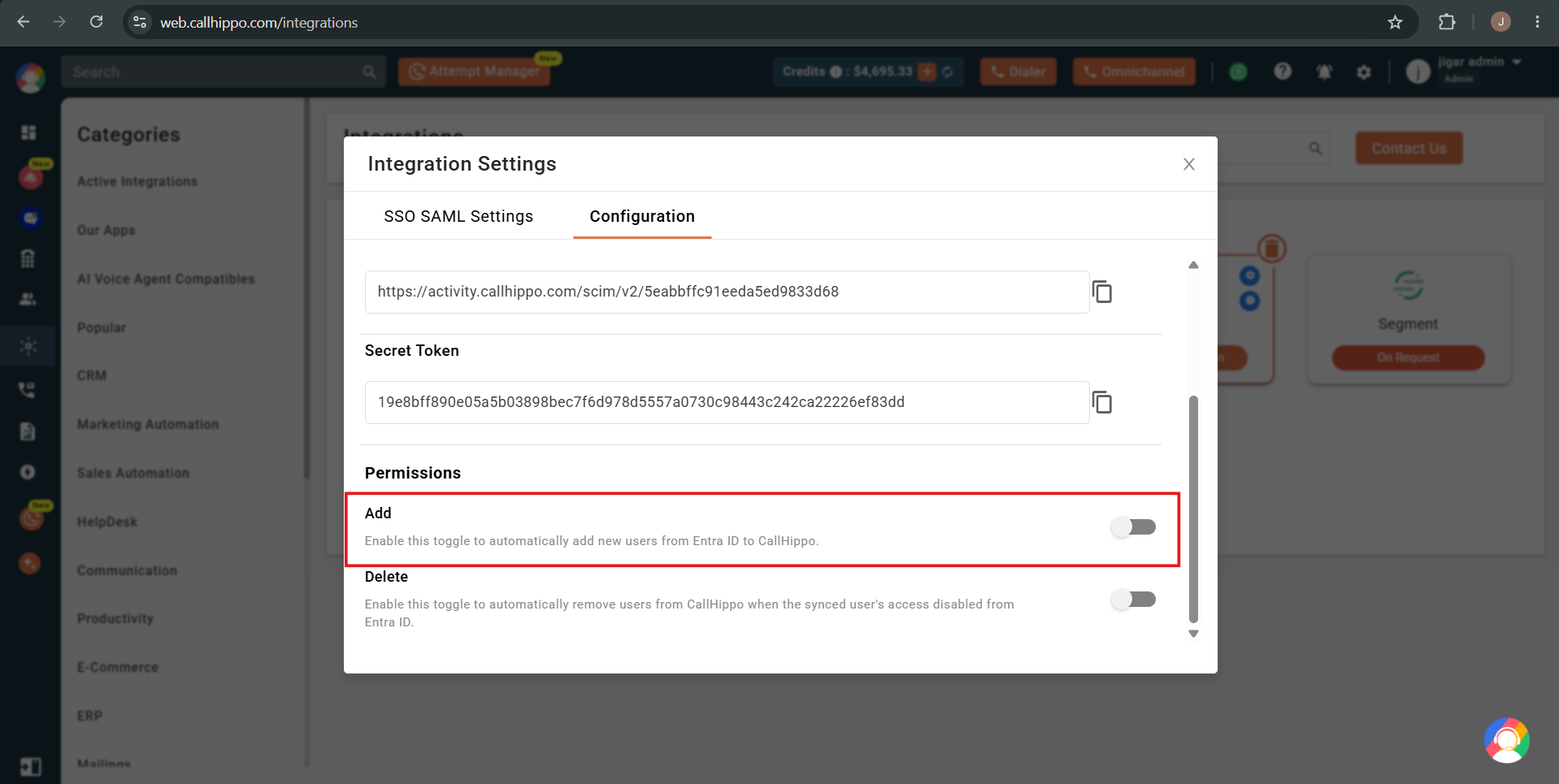Open the browser extensions puzzle icon
Screen dimensions: 1559x784
[x=1447, y=22]
